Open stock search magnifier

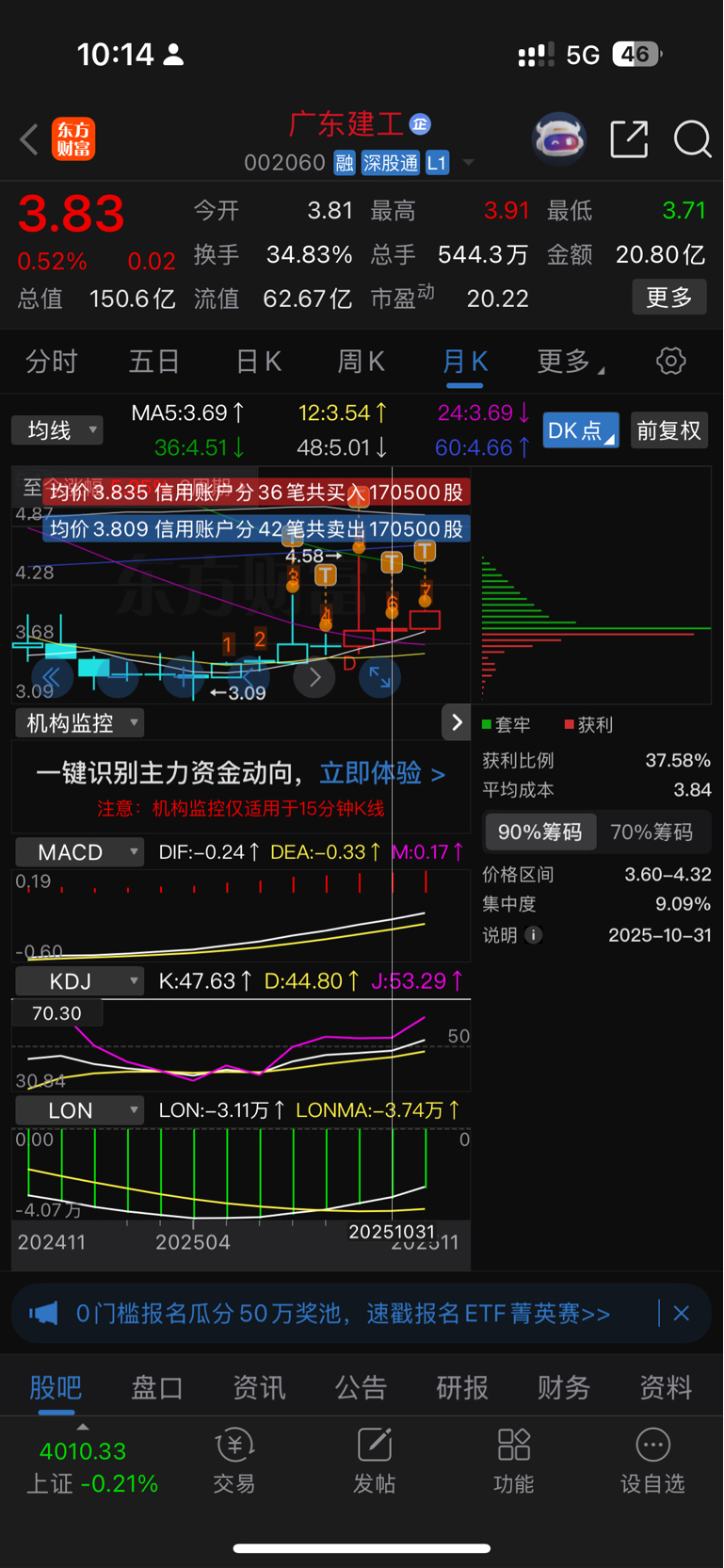pyautogui.click(x=692, y=139)
